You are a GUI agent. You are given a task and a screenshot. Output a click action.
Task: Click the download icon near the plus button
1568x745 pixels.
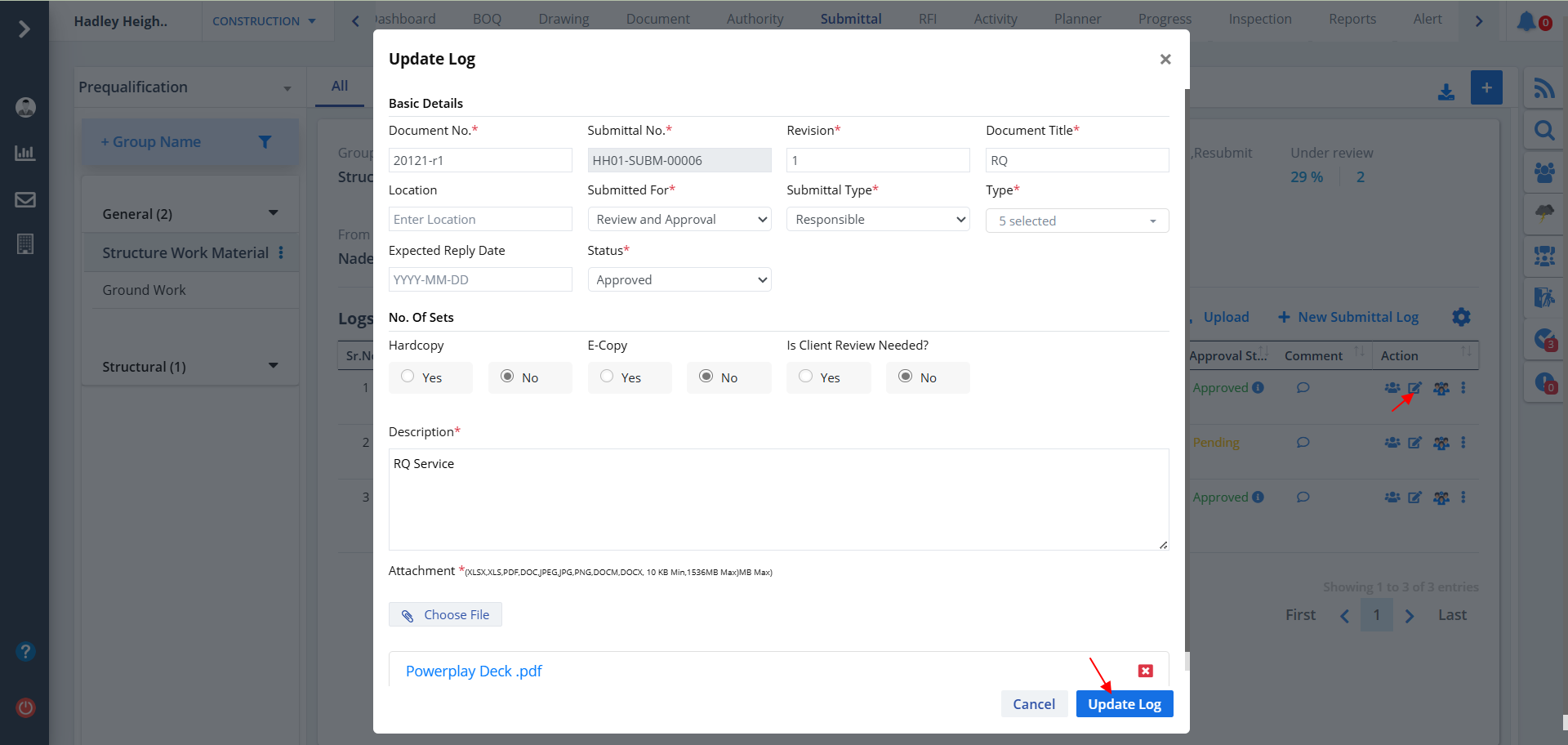1445,92
